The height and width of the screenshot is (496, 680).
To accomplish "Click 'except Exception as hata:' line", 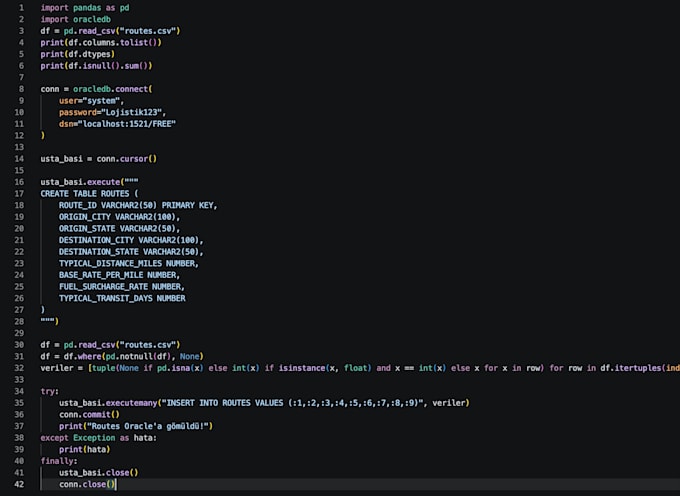I will coord(98,438).
